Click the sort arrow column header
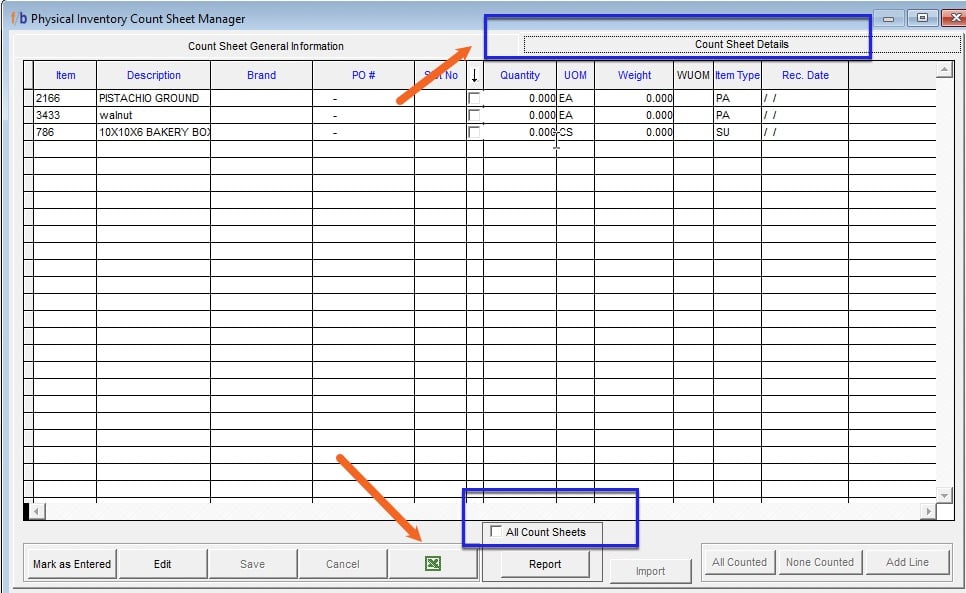 [x=473, y=75]
